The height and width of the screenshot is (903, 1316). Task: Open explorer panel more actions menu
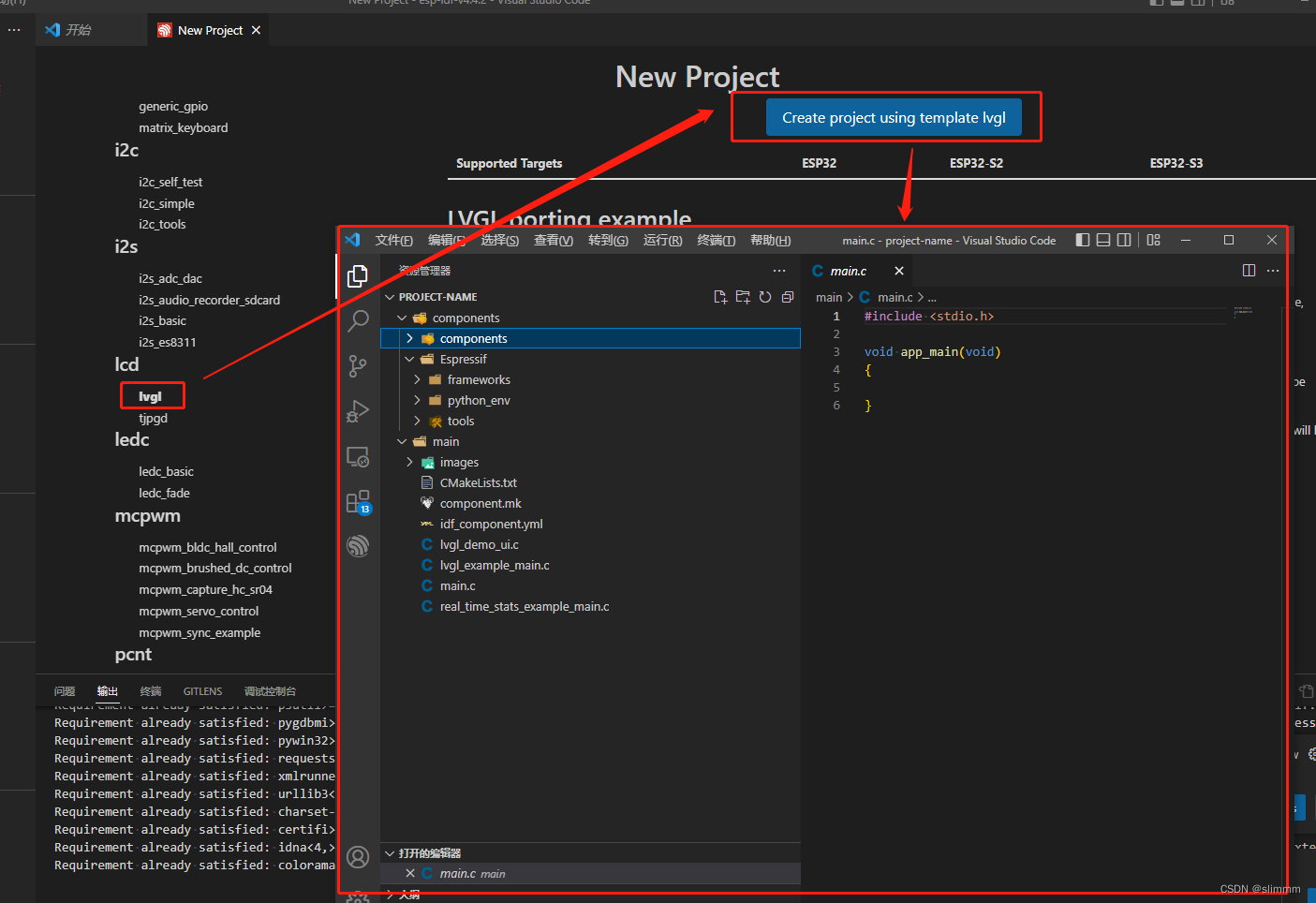point(779,270)
